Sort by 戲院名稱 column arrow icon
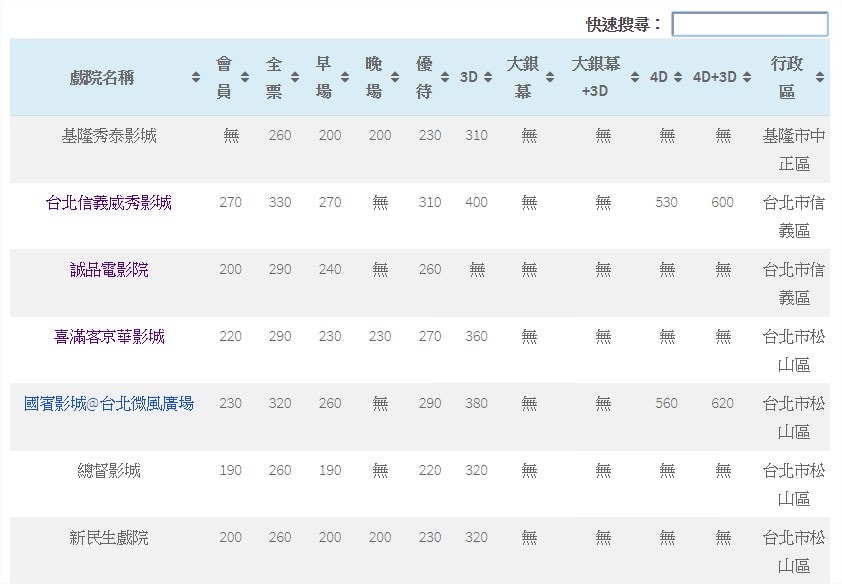The width and height of the screenshot is (842, 584). pyautogui.click(x=196, y=78)
